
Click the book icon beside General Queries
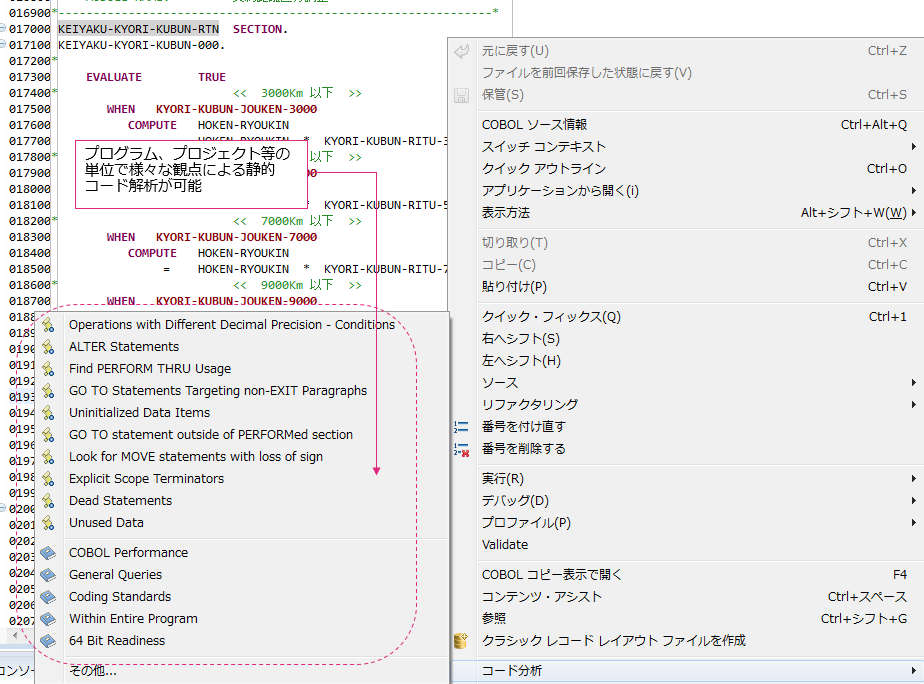coord(47,574)
